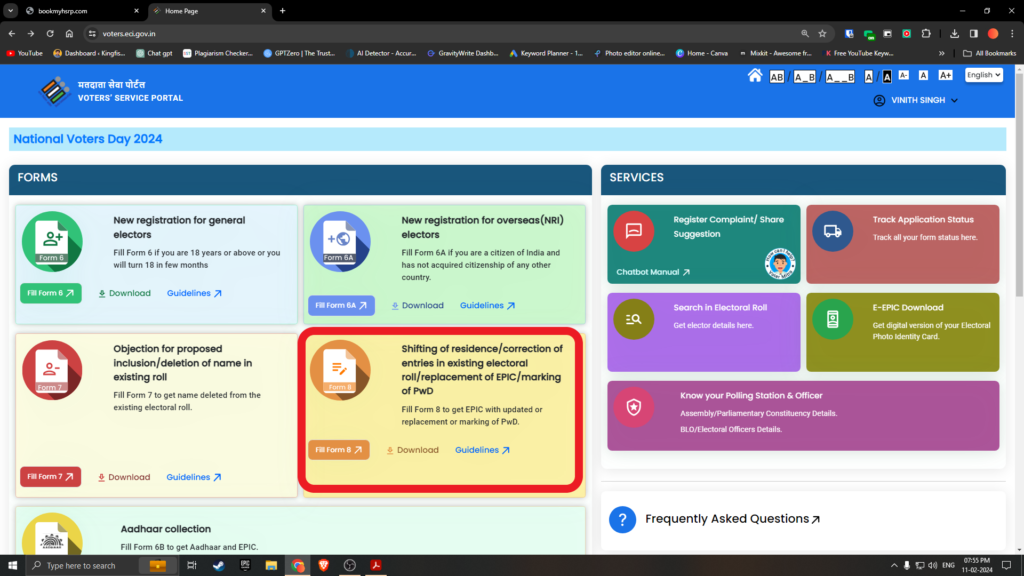Open Search in Electoral Roll icon
This screenshot has width=1024, height=576.
coord(633,319)
